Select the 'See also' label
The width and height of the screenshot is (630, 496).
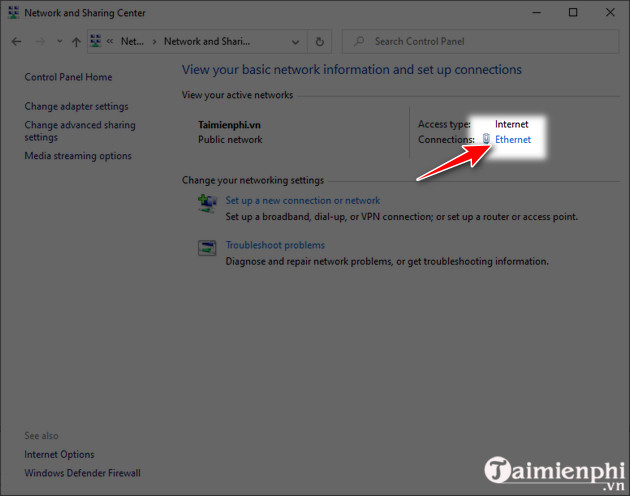click(x=41, y=436)
